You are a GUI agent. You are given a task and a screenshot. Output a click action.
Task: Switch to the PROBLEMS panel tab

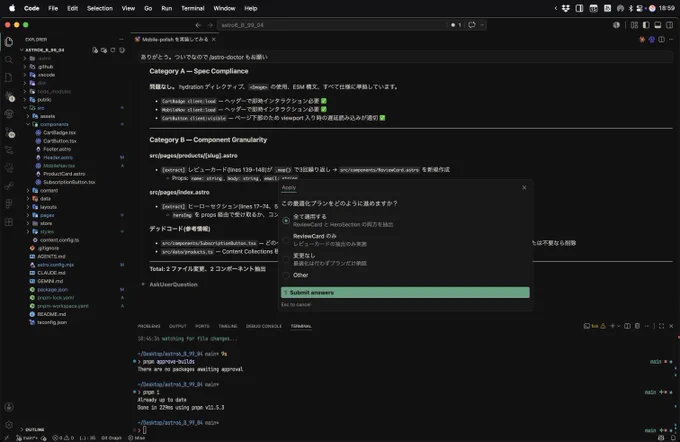[149, 326]
